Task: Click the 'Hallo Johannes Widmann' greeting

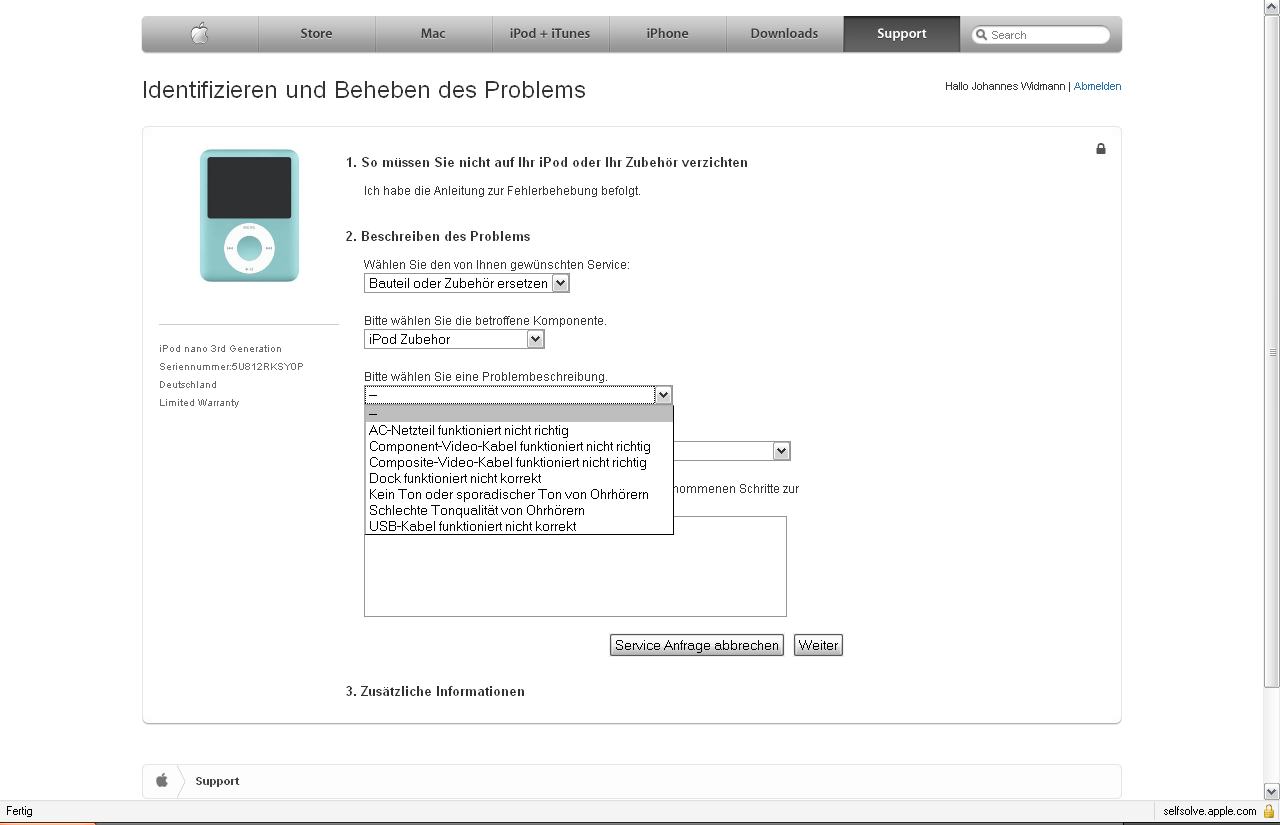Action: (x=1005, y=86)
